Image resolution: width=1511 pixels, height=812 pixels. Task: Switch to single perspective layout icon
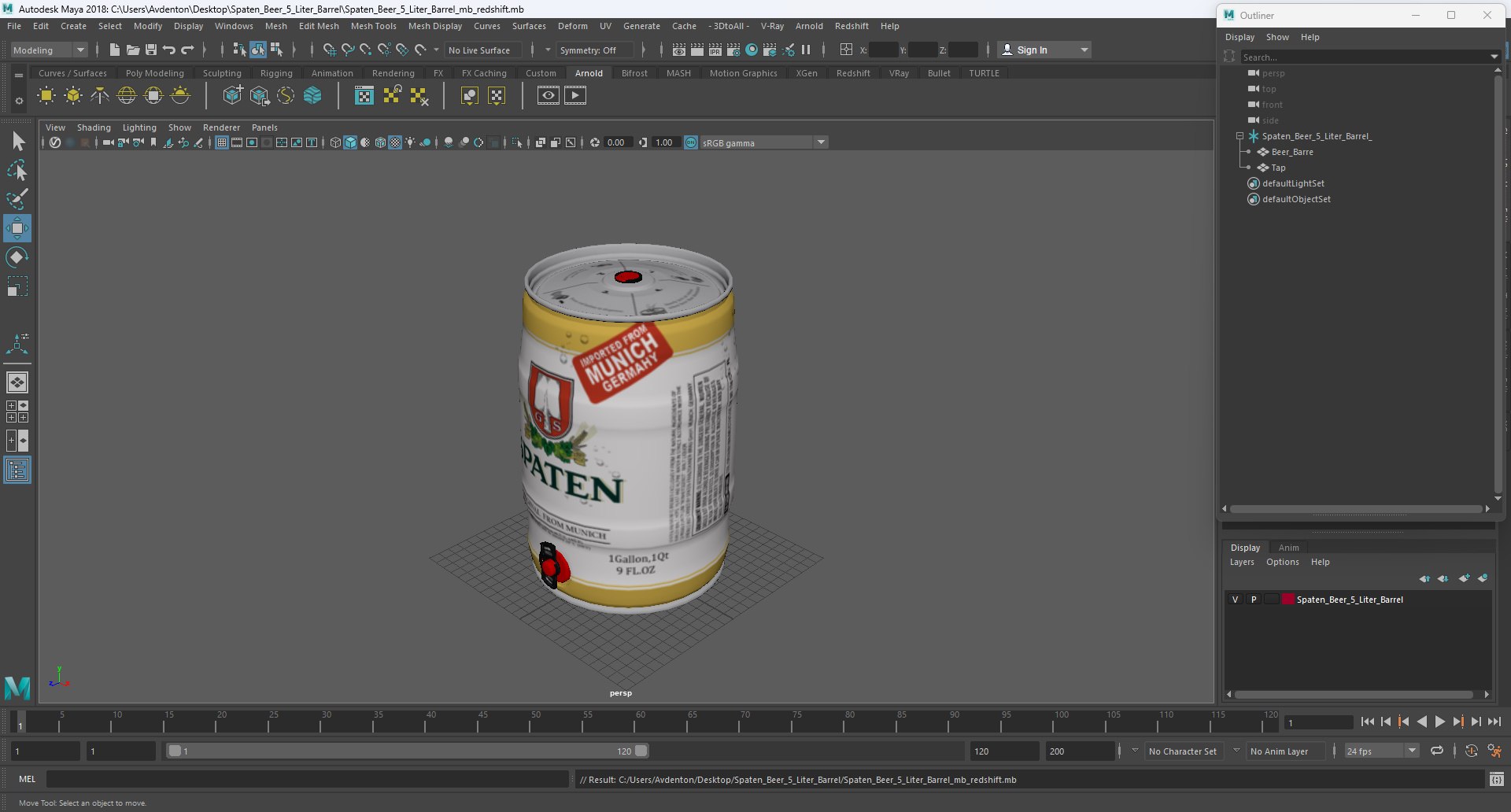click(17, 382)
